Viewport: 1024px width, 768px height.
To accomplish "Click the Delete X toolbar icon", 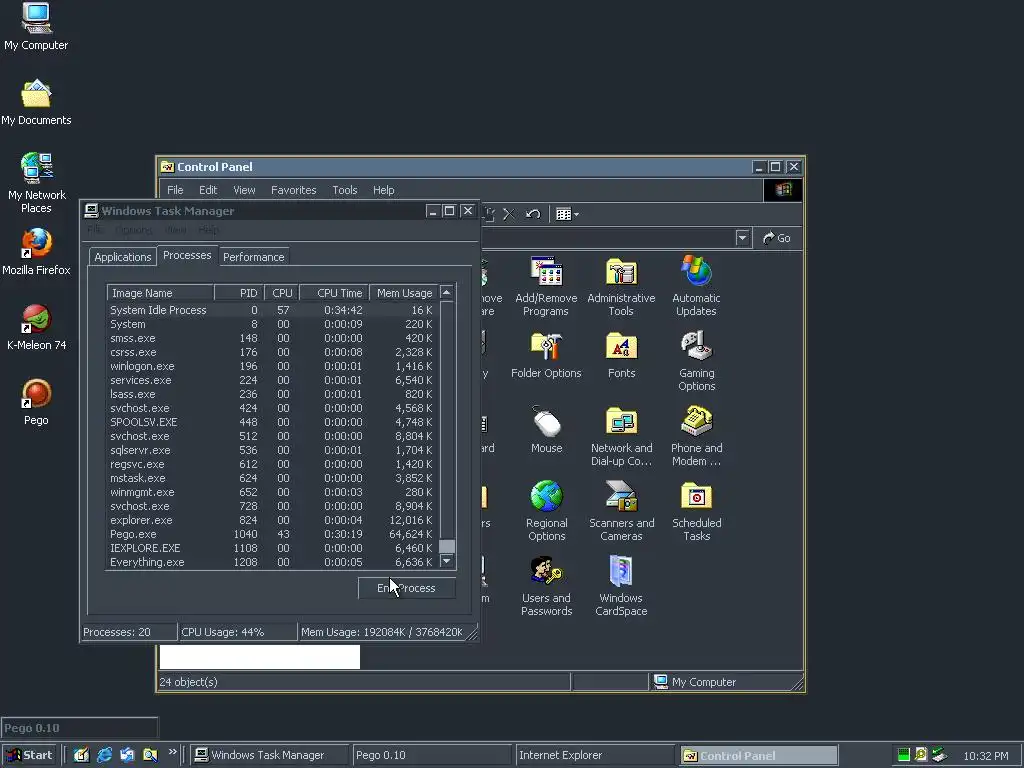I will (509, 214).
